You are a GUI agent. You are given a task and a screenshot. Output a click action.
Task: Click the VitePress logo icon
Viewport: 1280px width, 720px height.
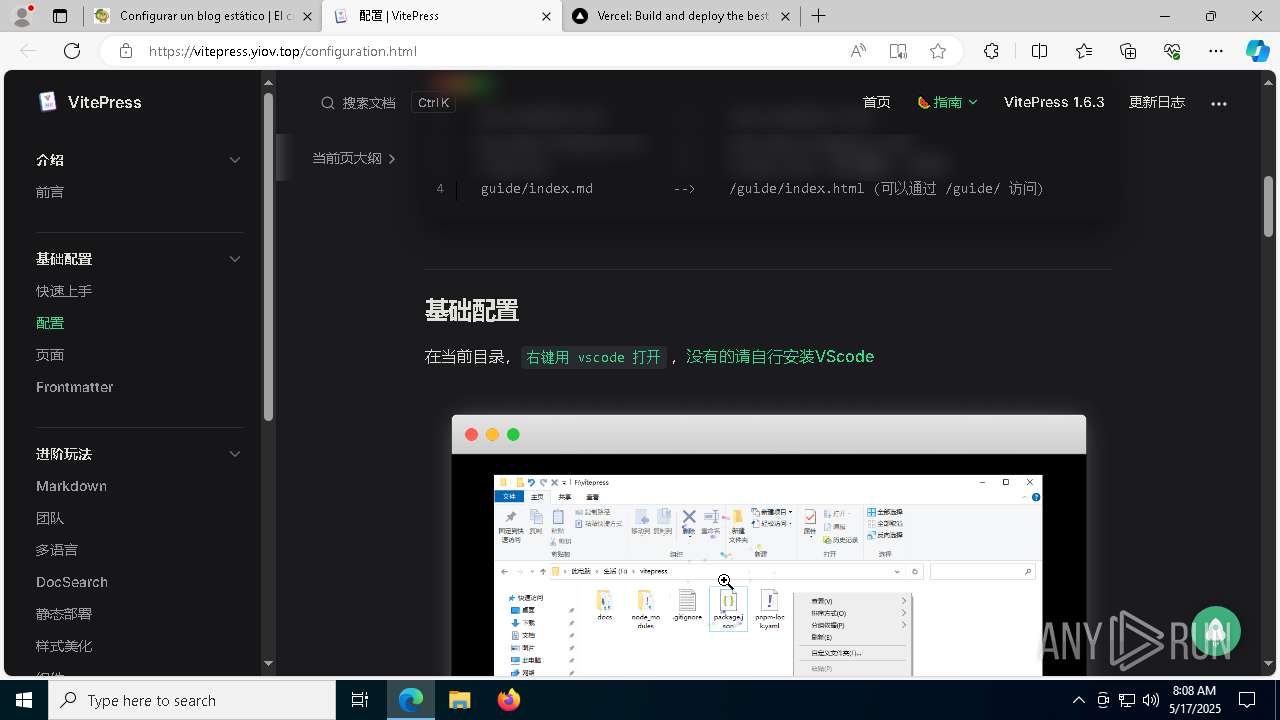[x=47, y=102]
